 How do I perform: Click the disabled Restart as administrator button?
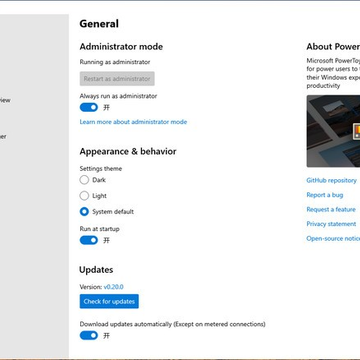pyautogui.click(x=117, y=79)
